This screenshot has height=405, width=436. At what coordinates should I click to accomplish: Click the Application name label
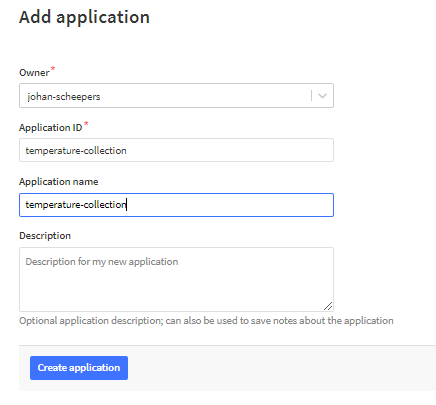tap(59, 182)
